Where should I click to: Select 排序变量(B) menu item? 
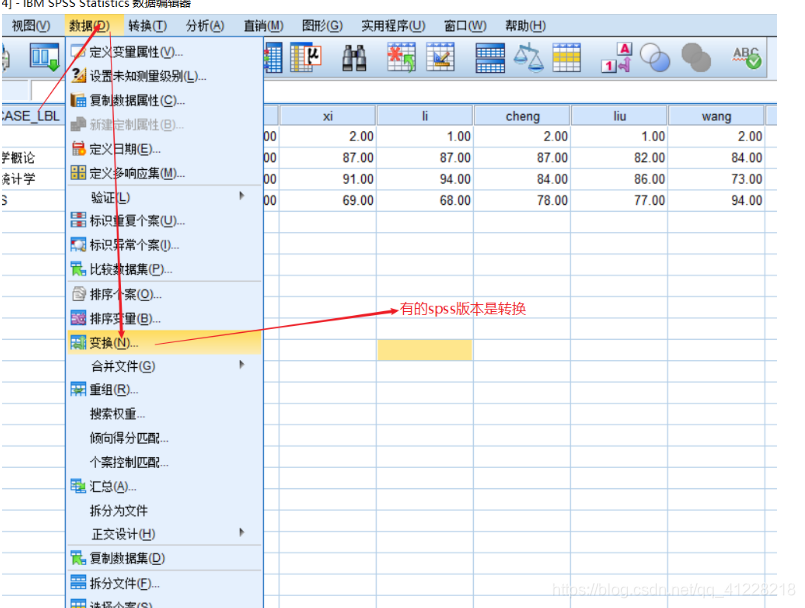(x=164, y=318)
